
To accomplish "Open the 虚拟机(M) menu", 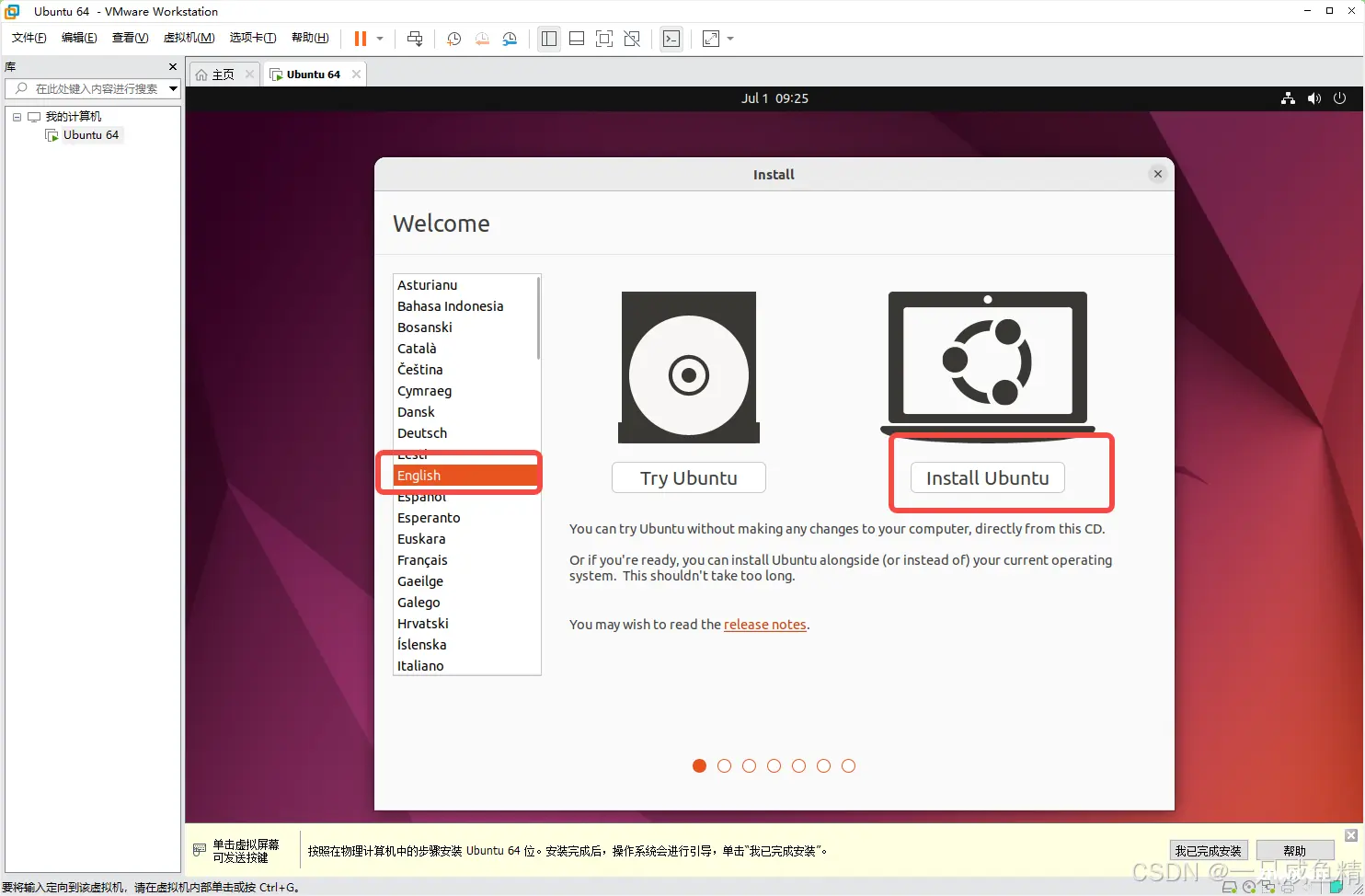I will click(x=189, y=38).
